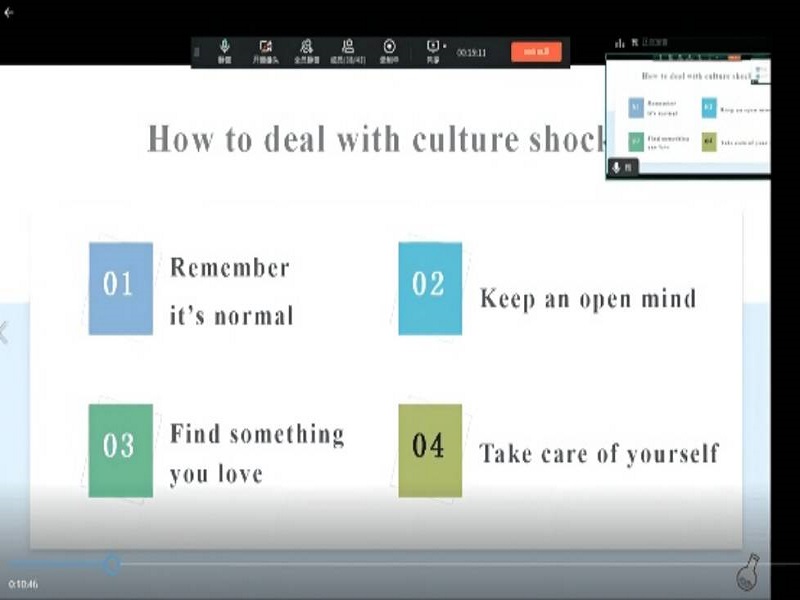Click the drag handle on the toolbar's left

point(197,52)
